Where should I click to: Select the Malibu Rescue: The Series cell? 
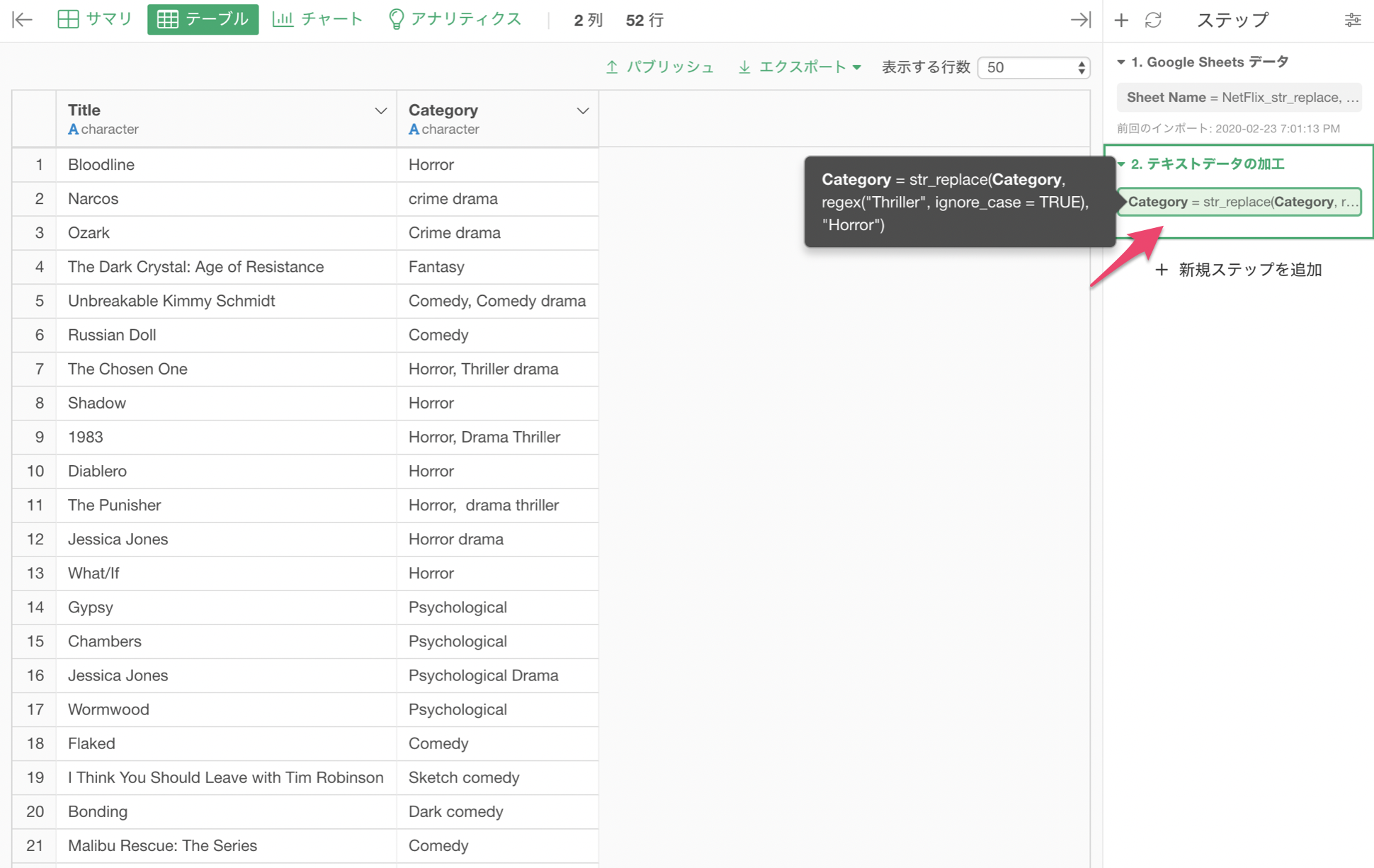coord(227,845)
